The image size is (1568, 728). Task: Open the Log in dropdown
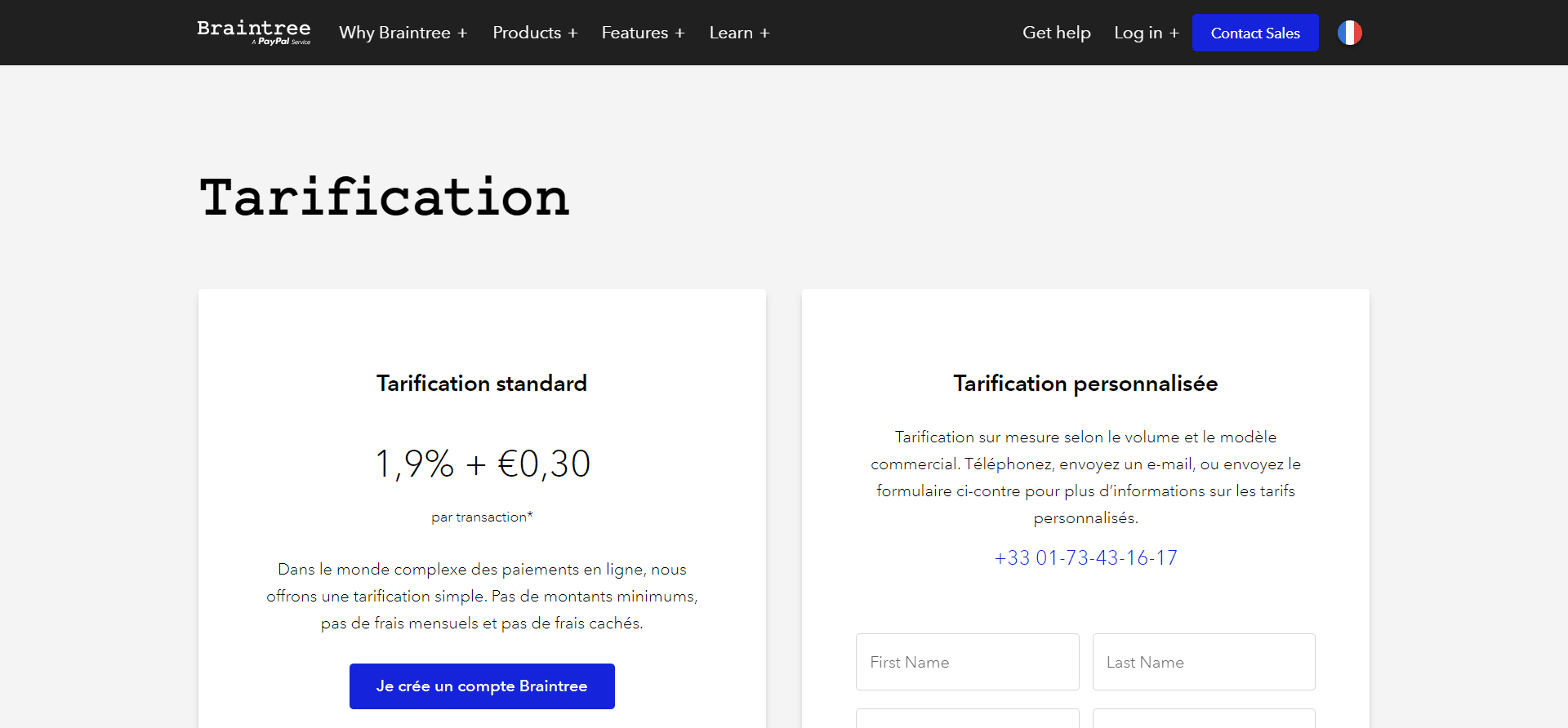(1146, 33)
